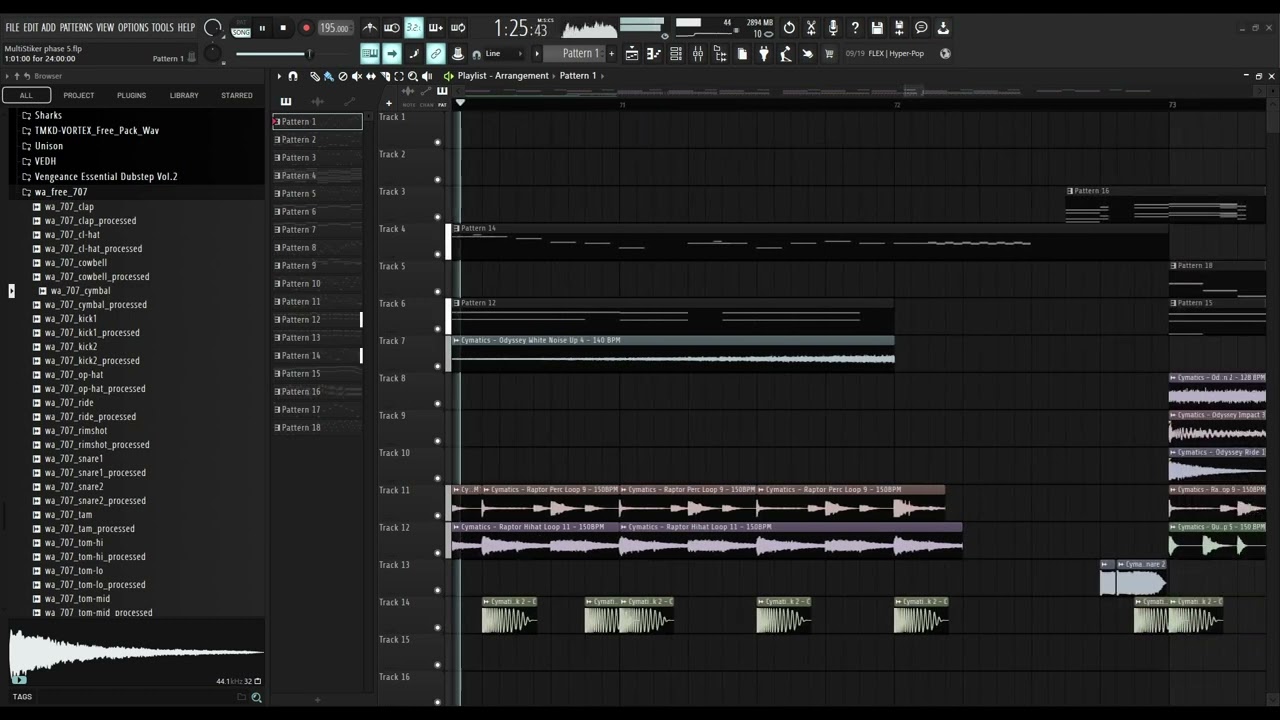
Task: Show piano patterns in the picker panel
Action: coord(285,101)
